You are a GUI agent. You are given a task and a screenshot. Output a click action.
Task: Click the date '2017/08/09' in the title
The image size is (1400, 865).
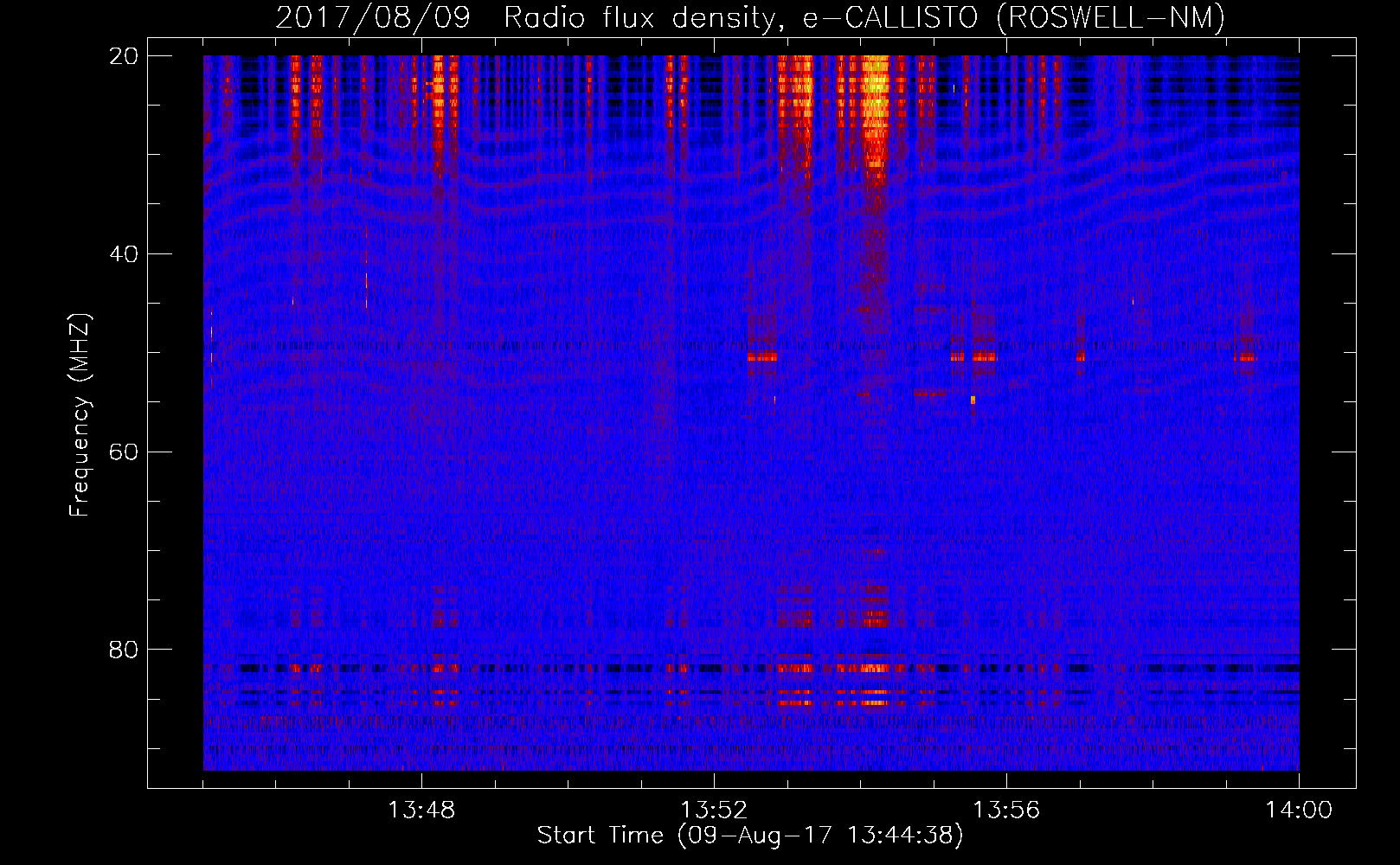(373, 17)
